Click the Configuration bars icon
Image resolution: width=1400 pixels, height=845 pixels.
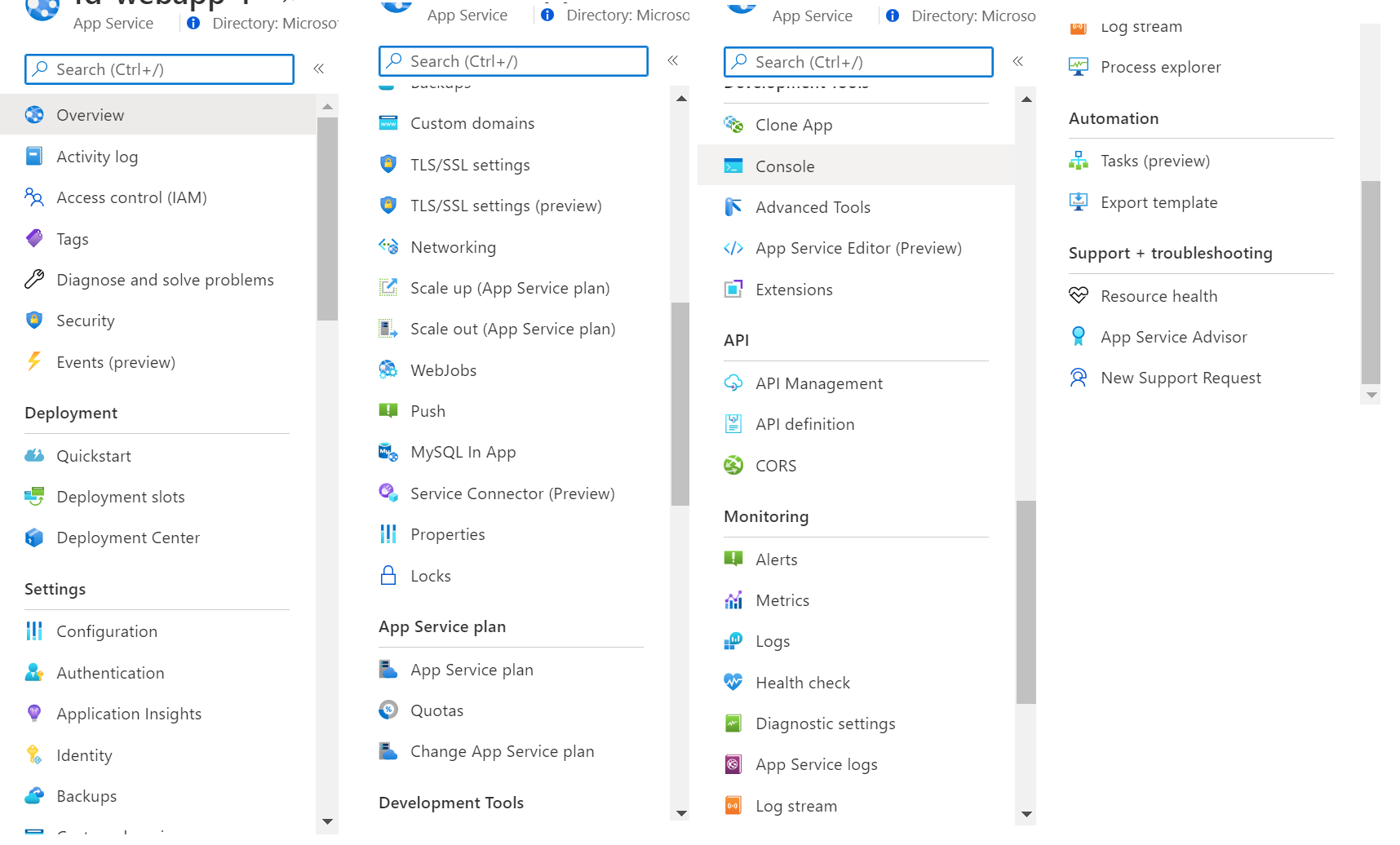coord(34,631)
